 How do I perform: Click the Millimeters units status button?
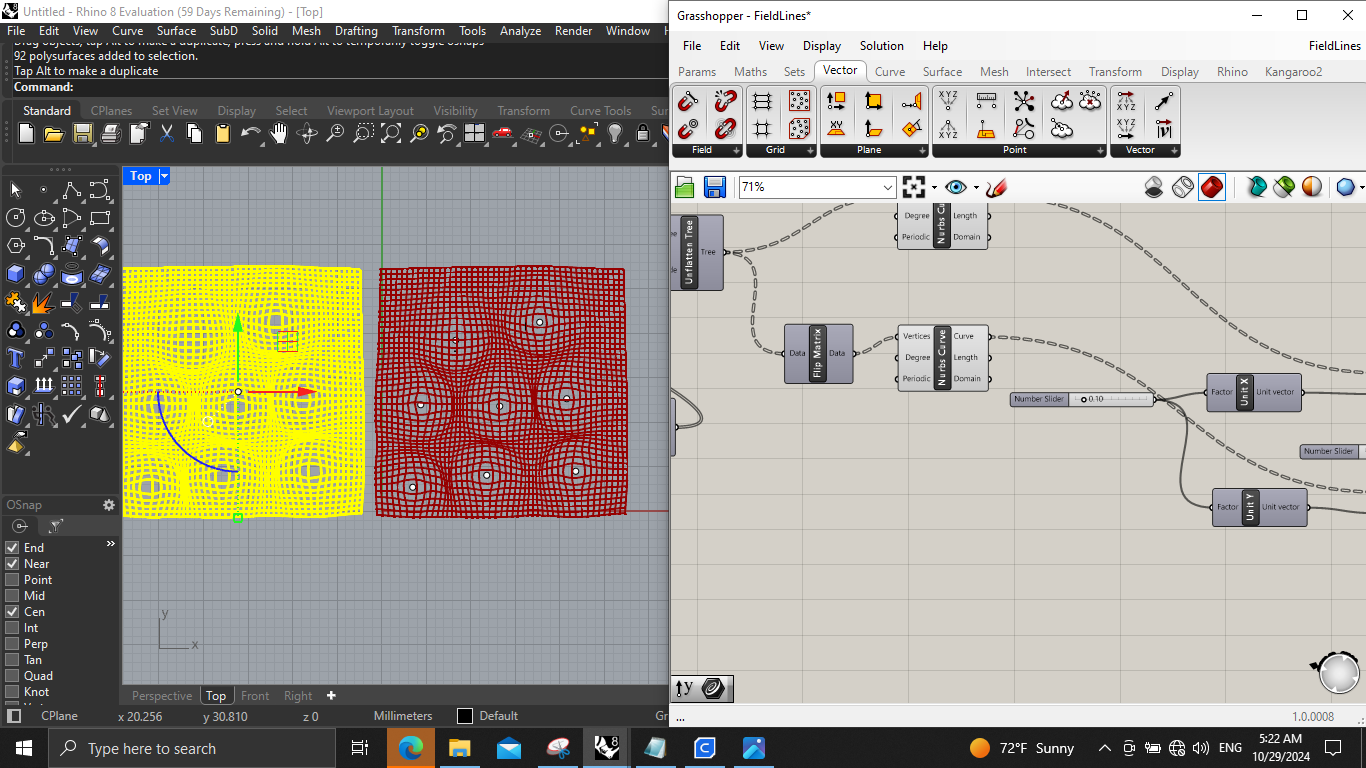click(403, 716)
